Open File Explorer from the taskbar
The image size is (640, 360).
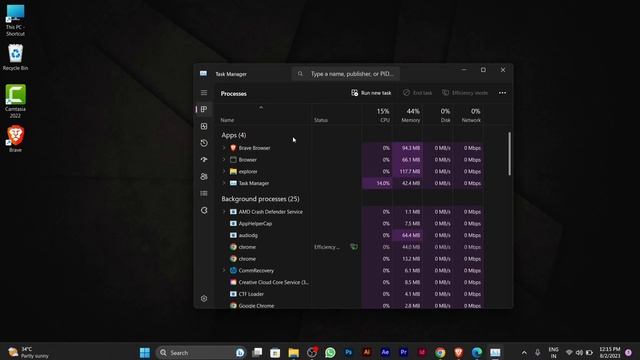pos(293,353)
